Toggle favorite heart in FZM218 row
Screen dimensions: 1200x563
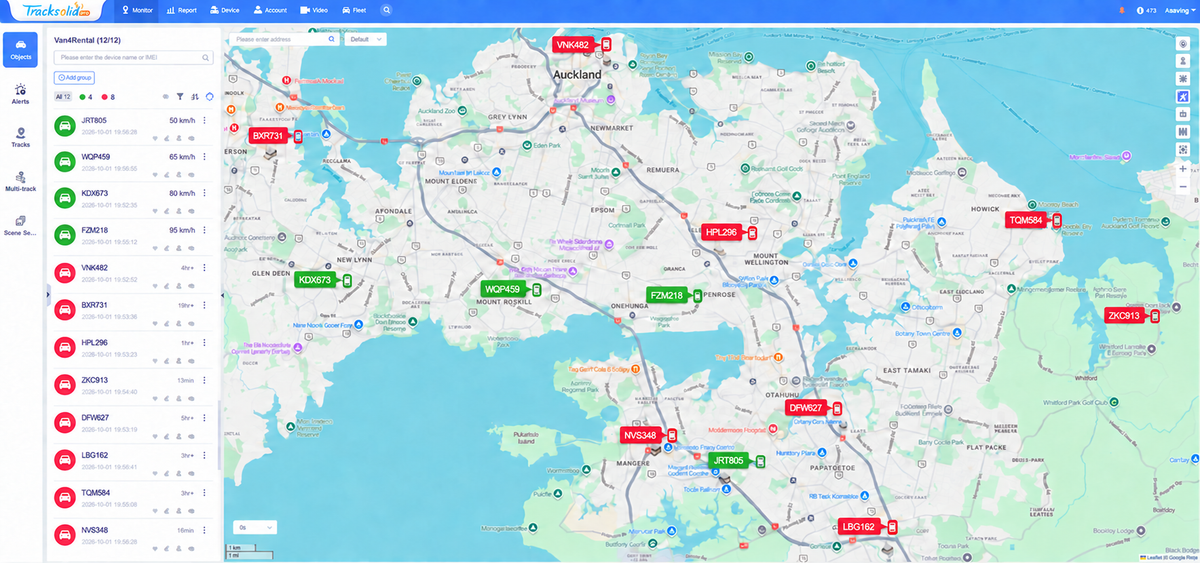coord(155,248)
